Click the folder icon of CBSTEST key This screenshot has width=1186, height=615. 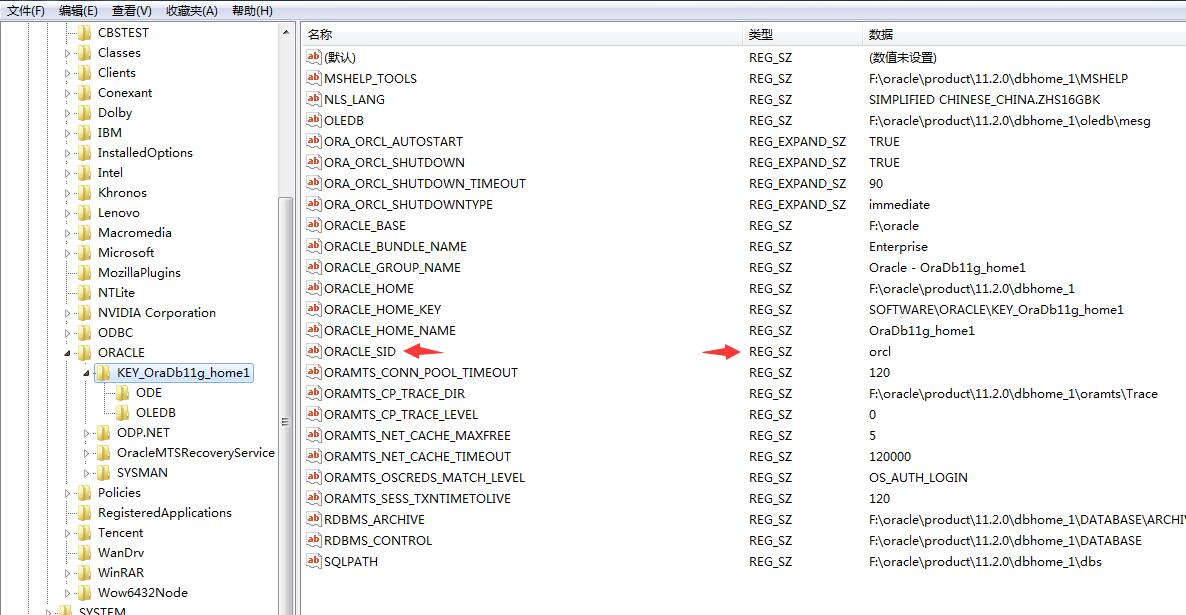pos(85,33)
